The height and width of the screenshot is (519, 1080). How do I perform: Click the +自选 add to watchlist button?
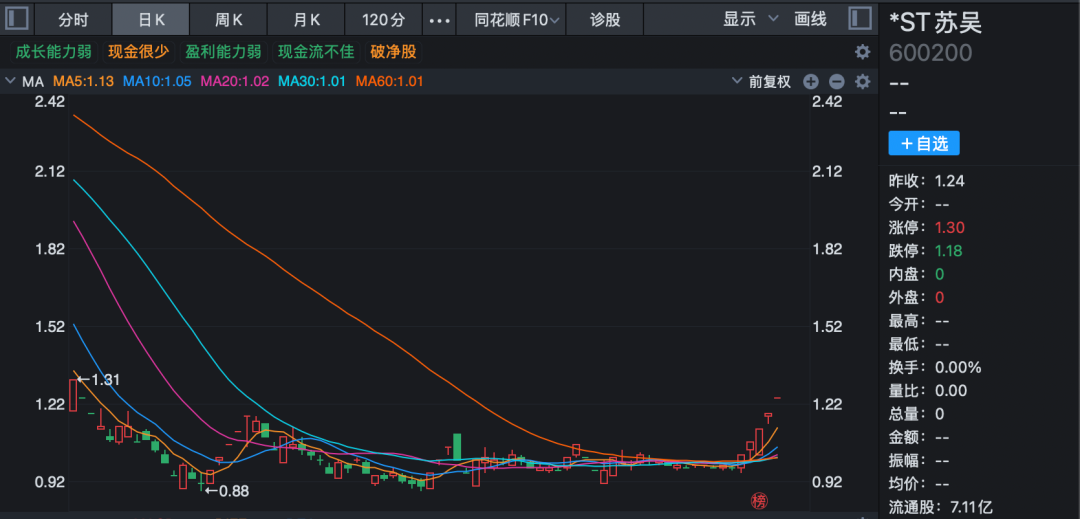[x=923, y=144]
